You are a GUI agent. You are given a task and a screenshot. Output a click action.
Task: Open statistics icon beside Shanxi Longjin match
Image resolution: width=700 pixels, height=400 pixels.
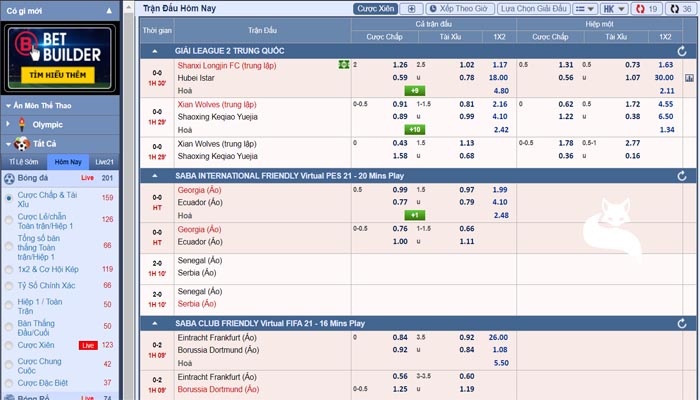(690, 78)
